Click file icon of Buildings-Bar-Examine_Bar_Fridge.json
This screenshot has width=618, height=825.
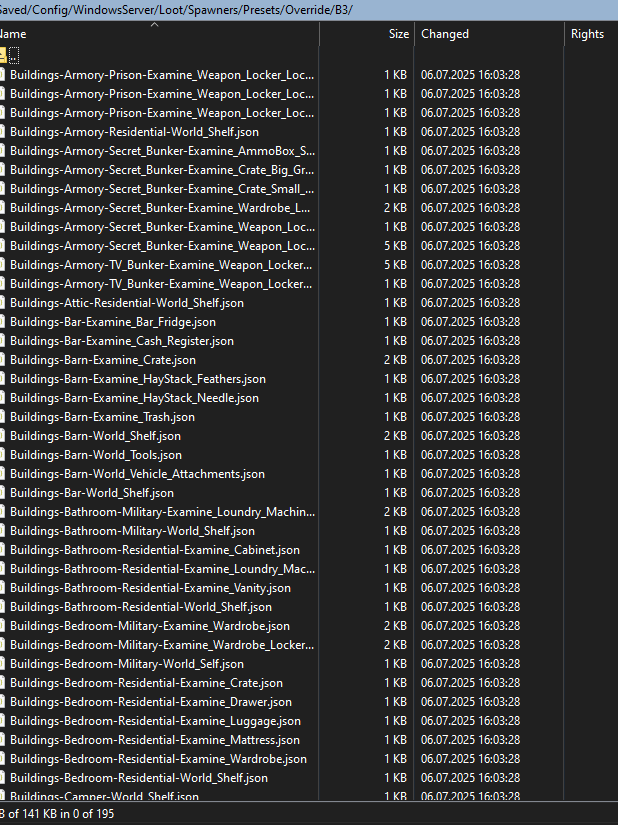[x=3, y=322]
